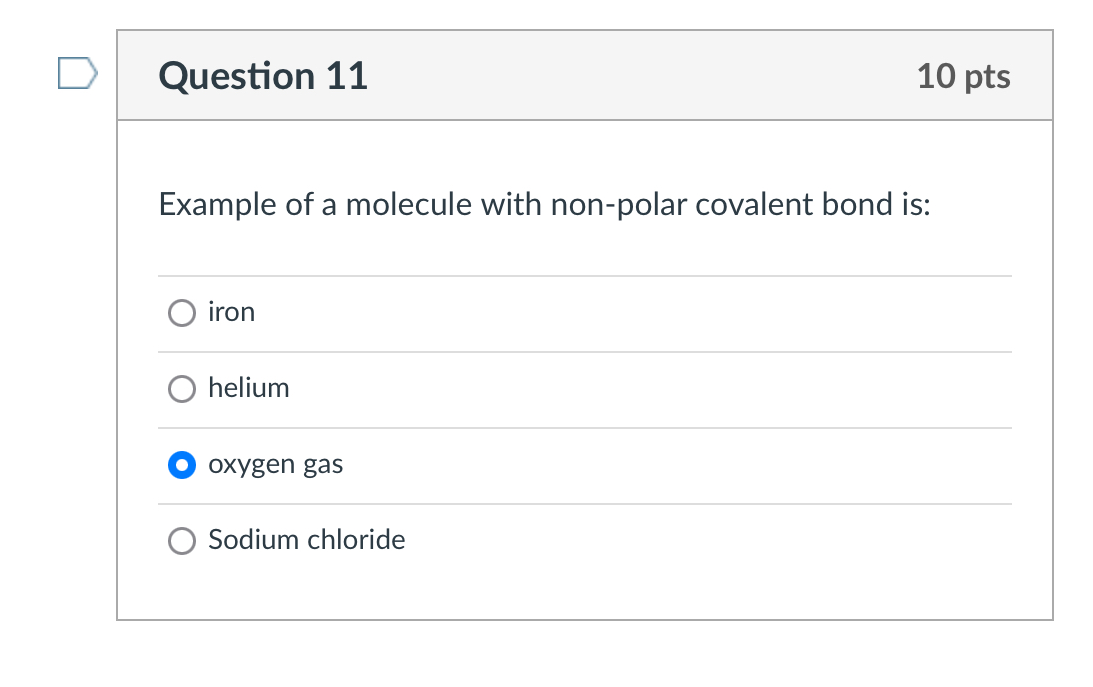Click the iron answer label text
Viewport: 1093px width, 687px height.
tap(231, 312)
